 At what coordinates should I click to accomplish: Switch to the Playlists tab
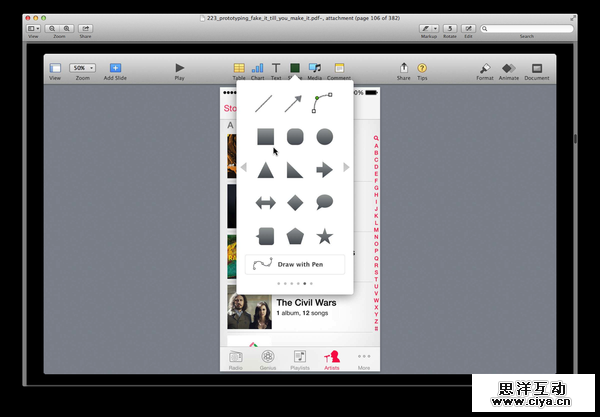[x=299, y=359]
